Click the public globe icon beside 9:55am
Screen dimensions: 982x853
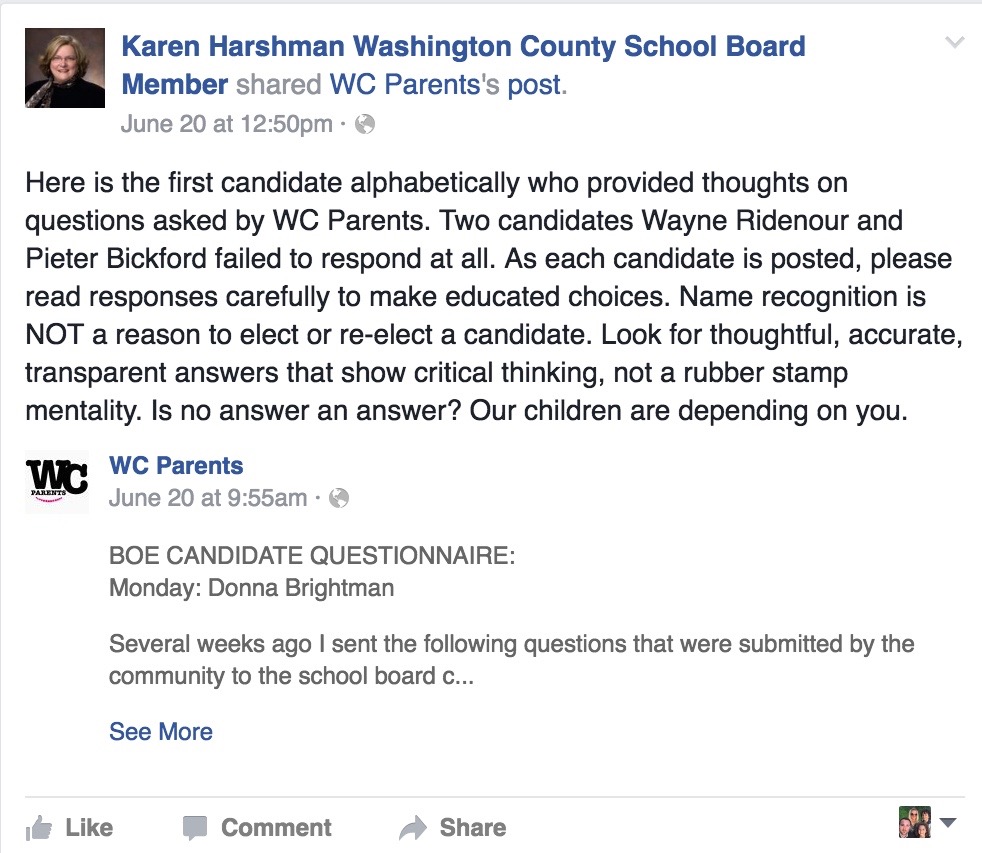(x=339, y=498)
